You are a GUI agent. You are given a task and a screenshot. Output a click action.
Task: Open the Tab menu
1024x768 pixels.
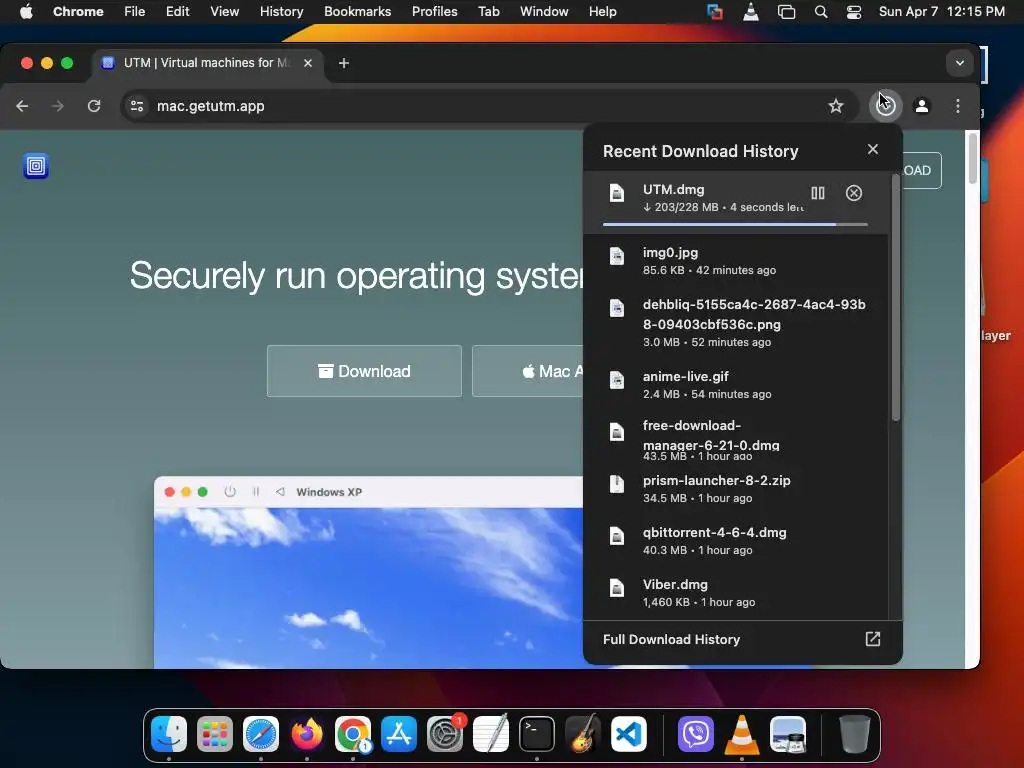tap(488, 11)
